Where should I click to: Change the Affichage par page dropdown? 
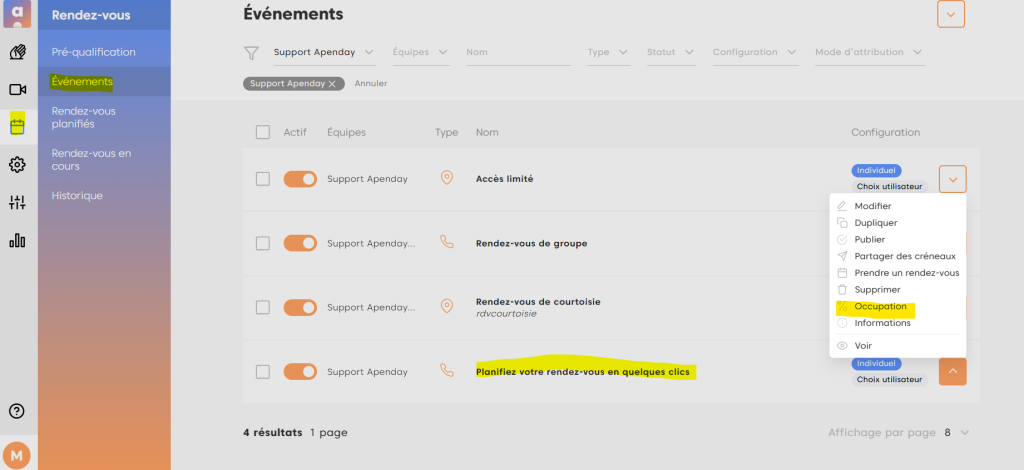pyautogui.click(x=956, y=433)
